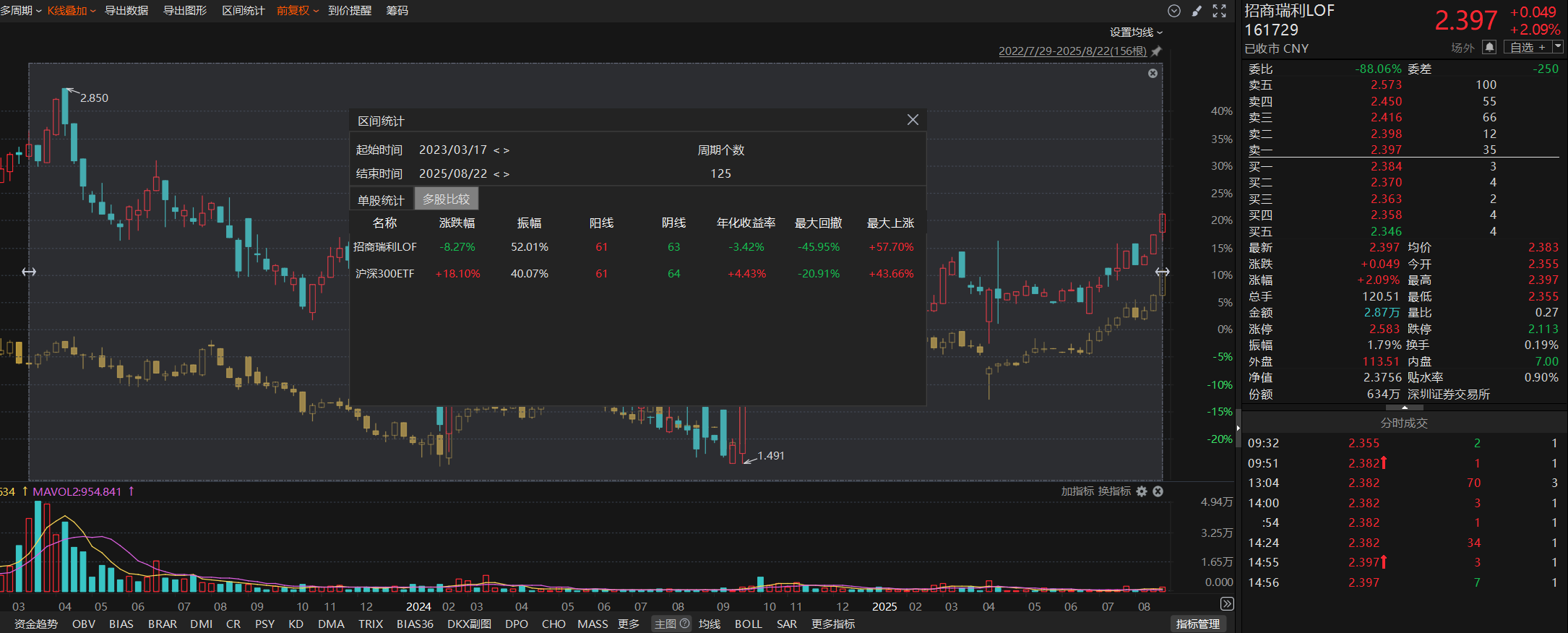Image resolution: width=1568 pixels, height=633 pixels.
Task: Open the 多周期 dropdown menu
Action: point(20,11)
